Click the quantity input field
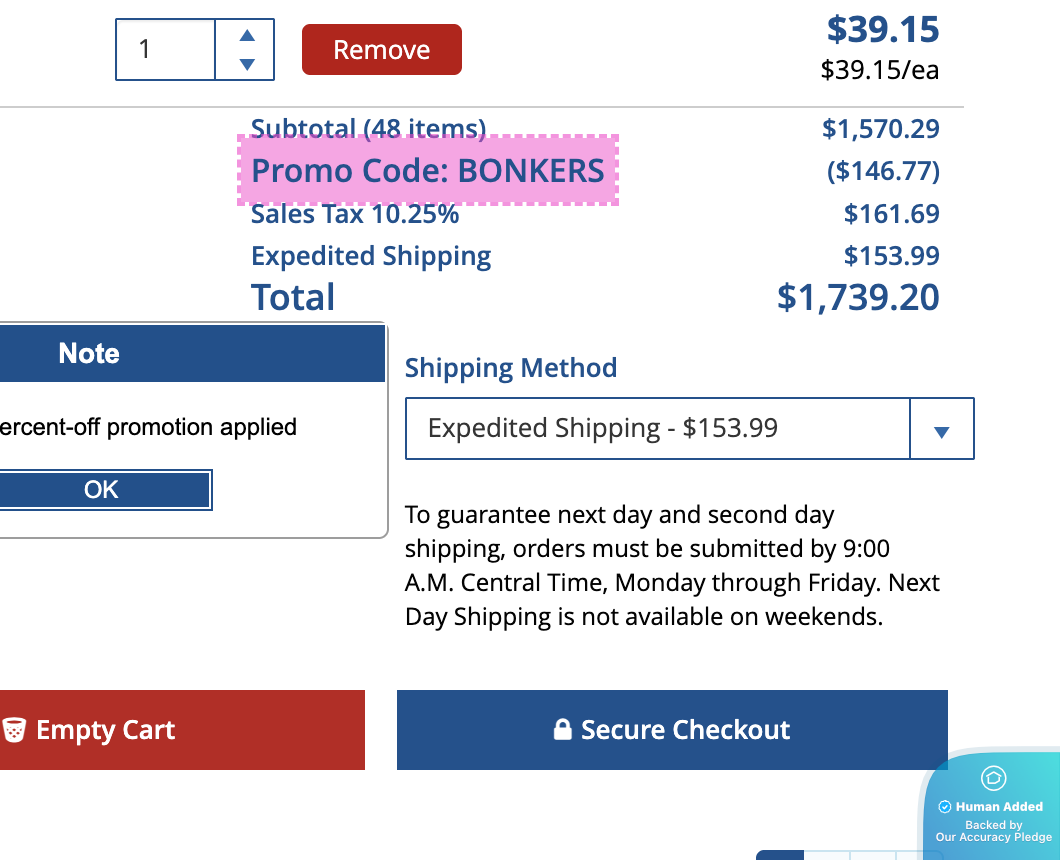The image size is (1060, 860). coord(166,49)
